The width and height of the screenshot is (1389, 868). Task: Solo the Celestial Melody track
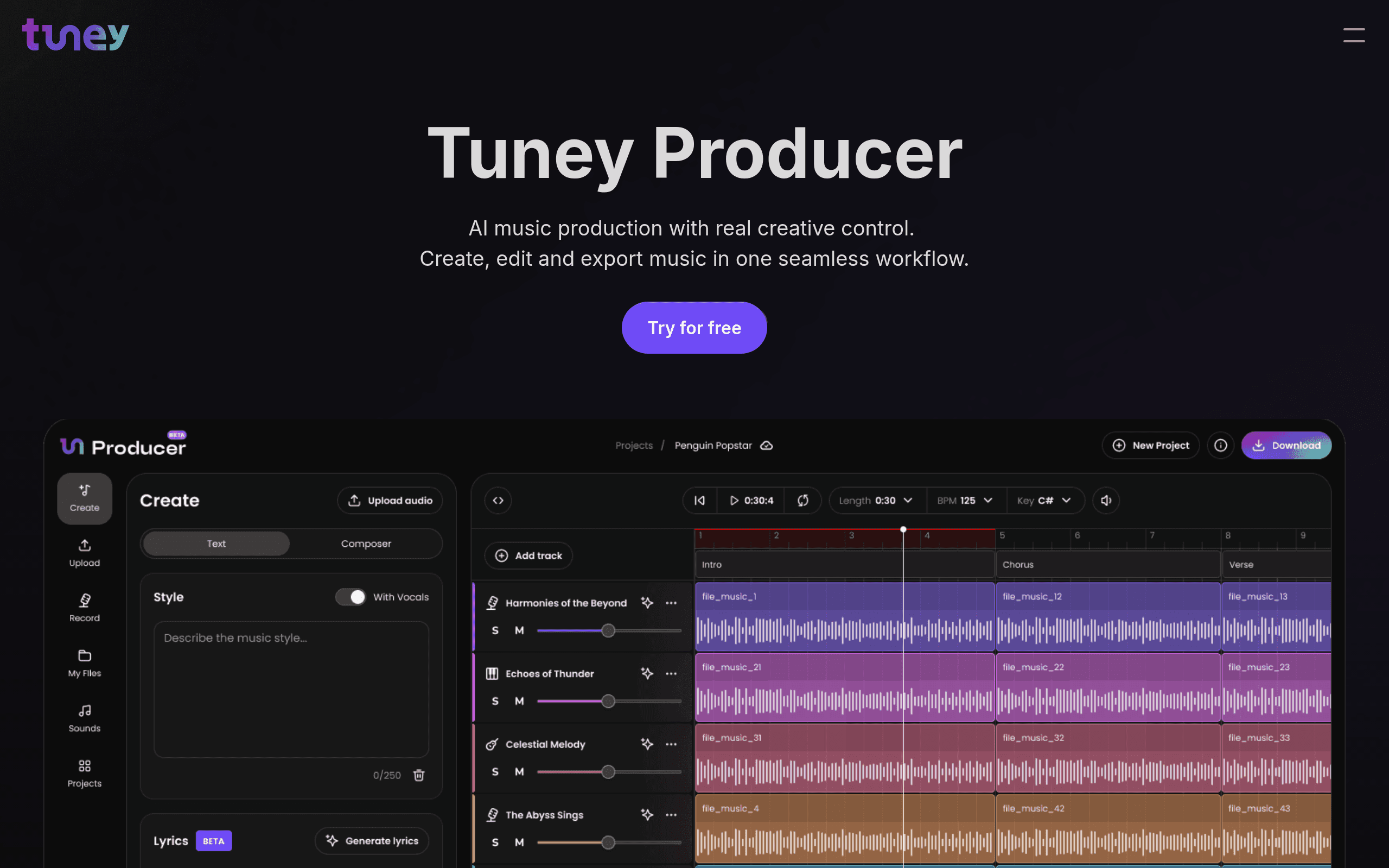tap(495, 771)
